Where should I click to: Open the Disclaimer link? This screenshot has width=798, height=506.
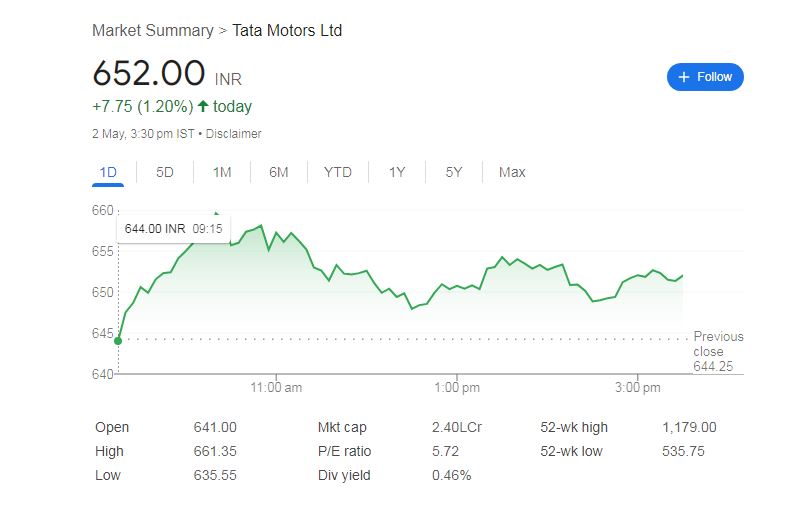[233, 133]
